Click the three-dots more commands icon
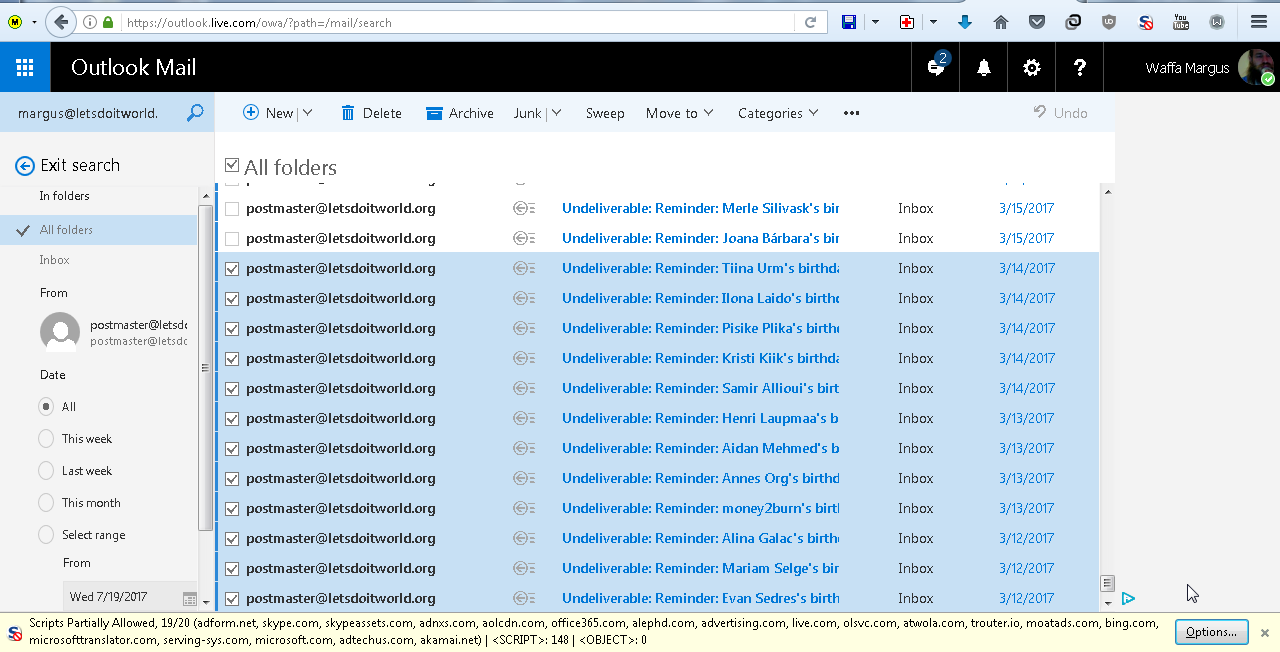This screenshot has height=652, width=1280. (x=852, y=113)
